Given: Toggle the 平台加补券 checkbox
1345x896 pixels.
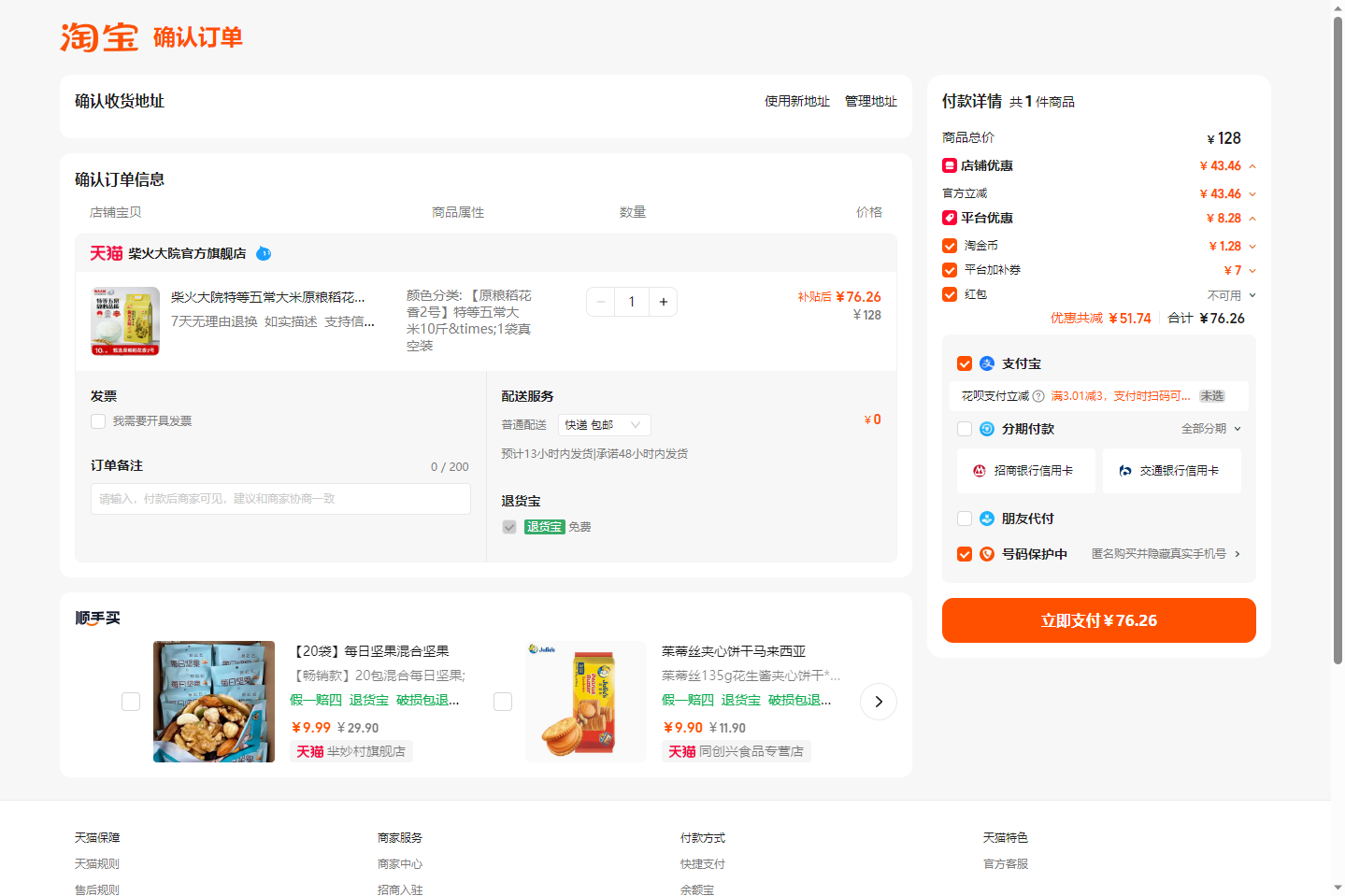Looking at the screenshot, I should point(950,270).
